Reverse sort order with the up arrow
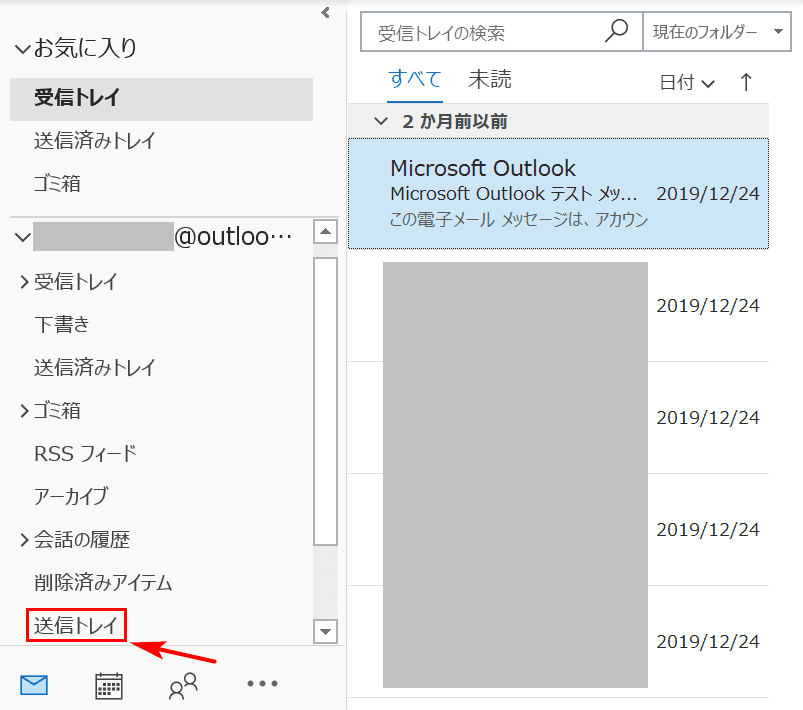This screenshot has width=803, height=710. 746,82
